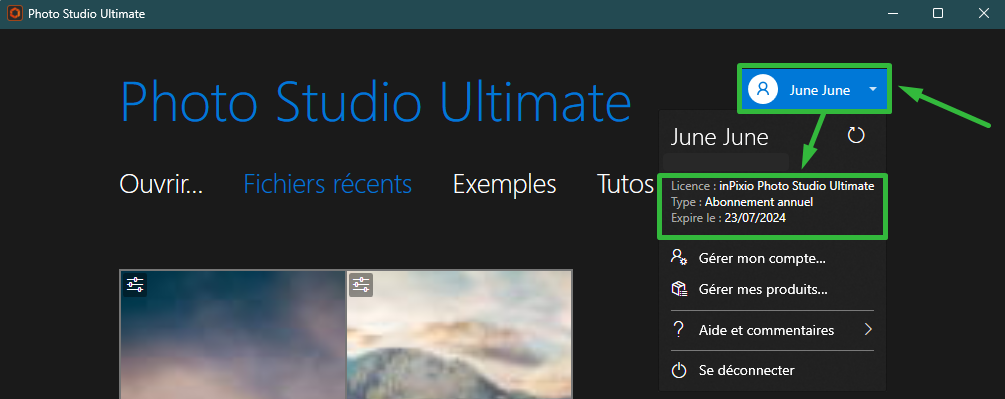Click the refresh icon next to June June
The width and height of the screenshot is (1005, 399).
pyautogui.click(x=856, y=135)
